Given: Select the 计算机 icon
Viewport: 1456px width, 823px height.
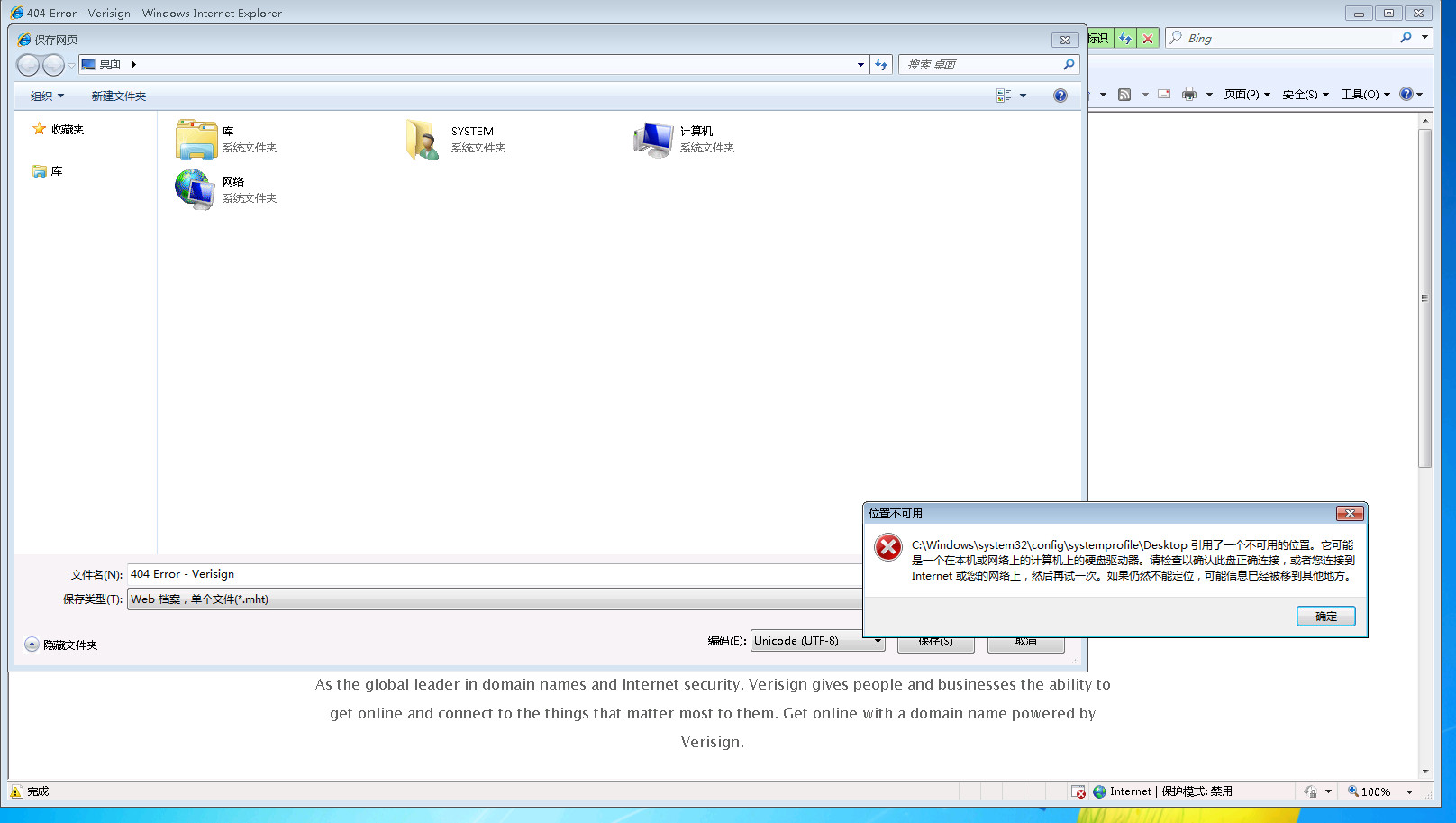Looking at the screenshot, I should 653,139.
